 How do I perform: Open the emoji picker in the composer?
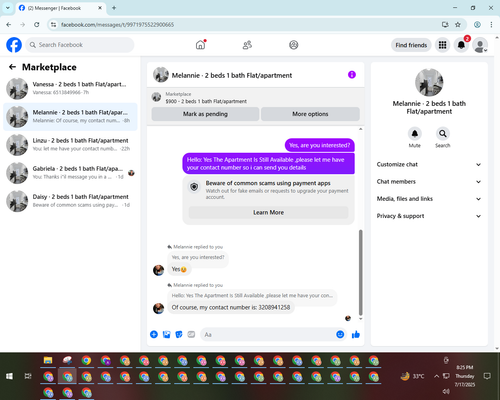340,334
